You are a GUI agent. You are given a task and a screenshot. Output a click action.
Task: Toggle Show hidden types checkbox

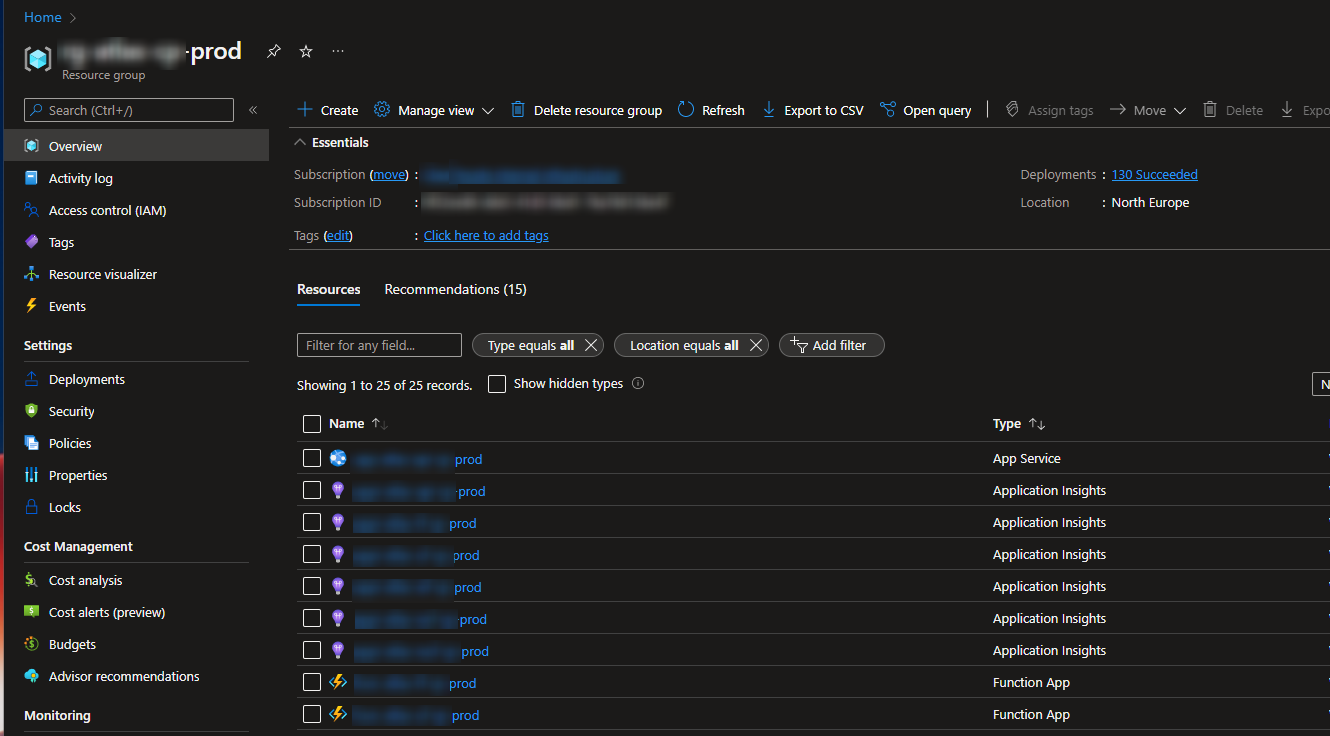pos(497,384)
